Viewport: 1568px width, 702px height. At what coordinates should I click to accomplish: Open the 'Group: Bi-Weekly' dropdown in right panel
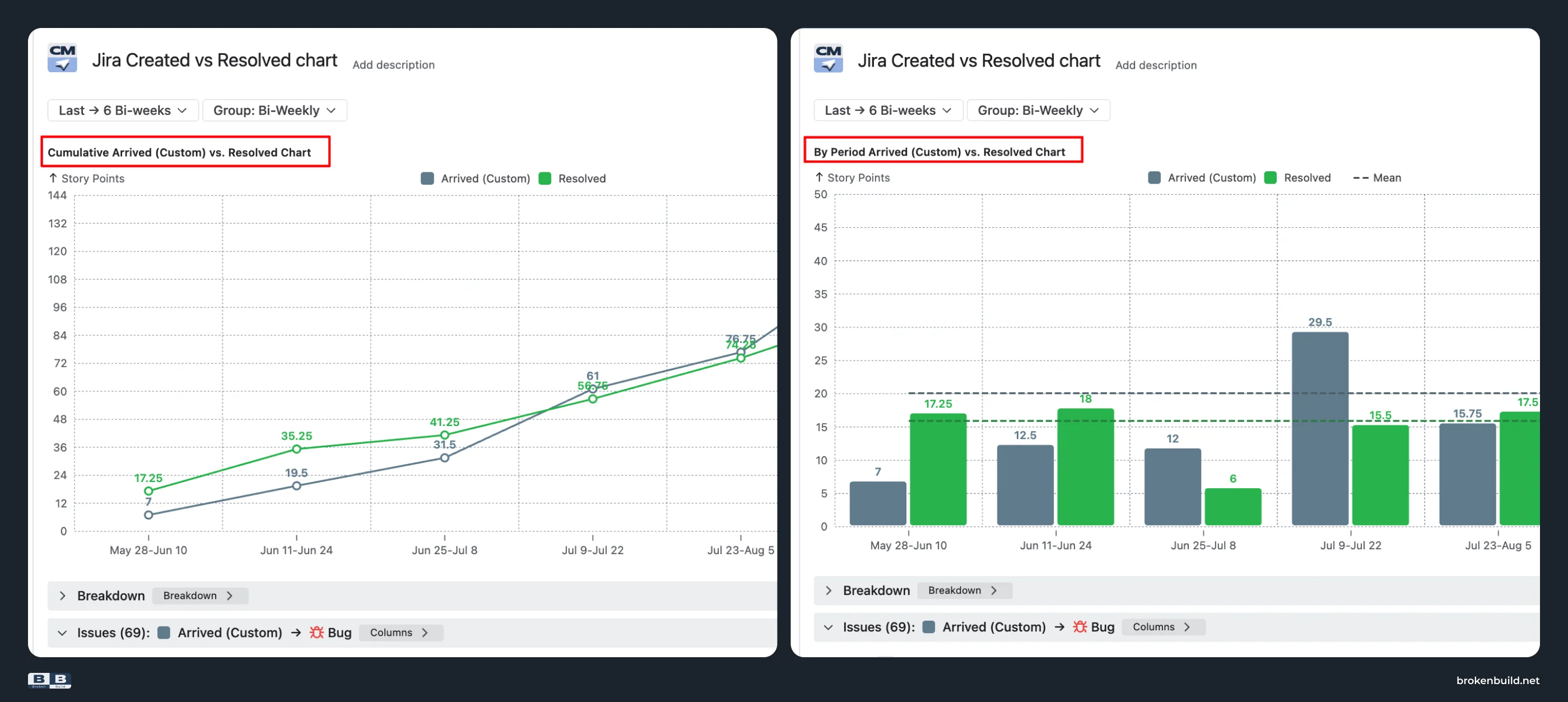point(1039,110)
